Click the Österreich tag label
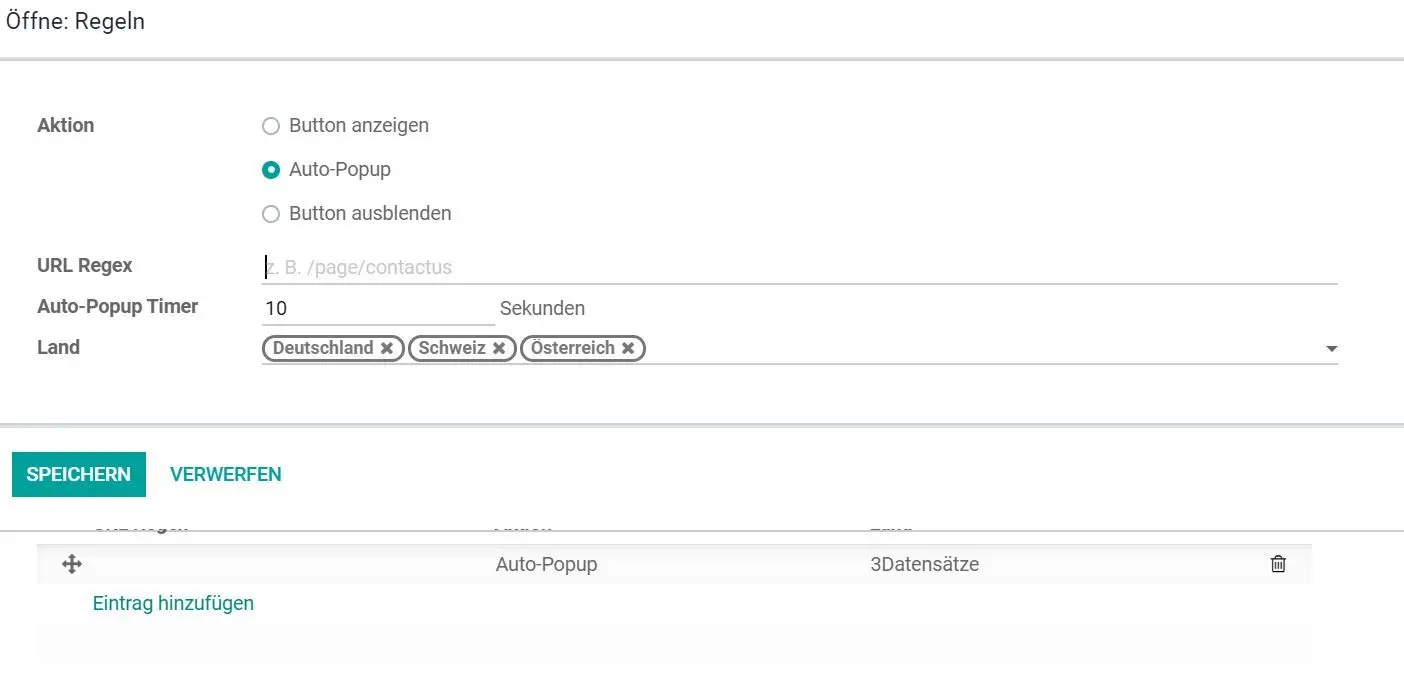Image resolution: width=1404 pixels, height=680 pixels. [x=573, y=348]
